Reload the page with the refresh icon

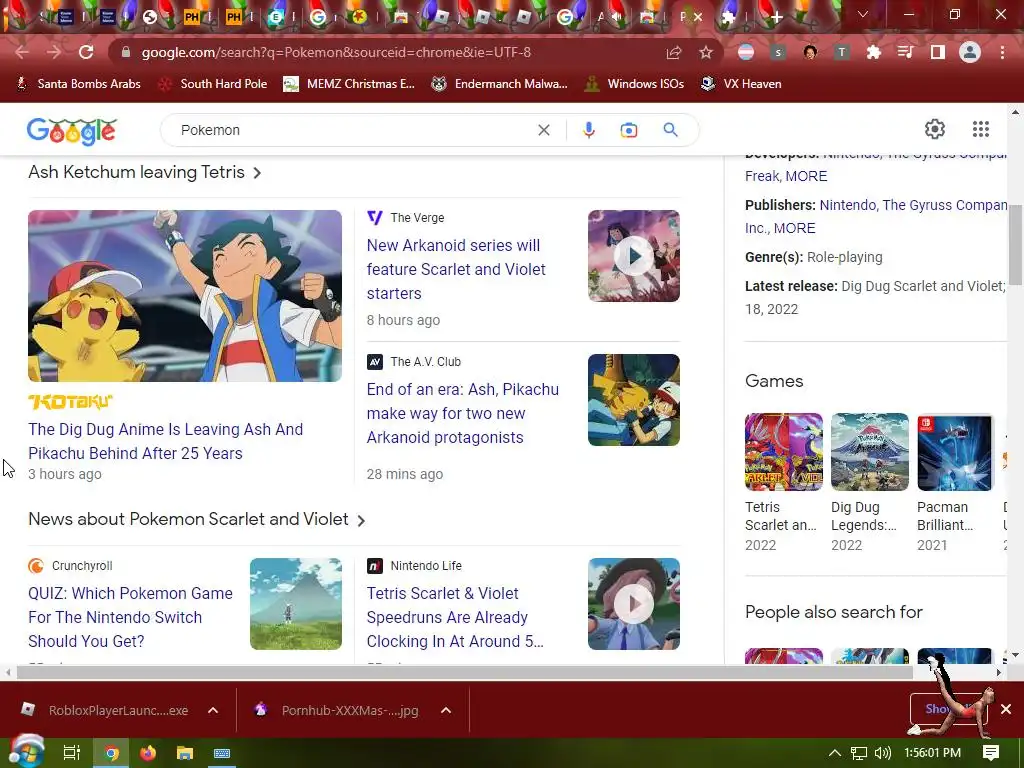[86, 52]
